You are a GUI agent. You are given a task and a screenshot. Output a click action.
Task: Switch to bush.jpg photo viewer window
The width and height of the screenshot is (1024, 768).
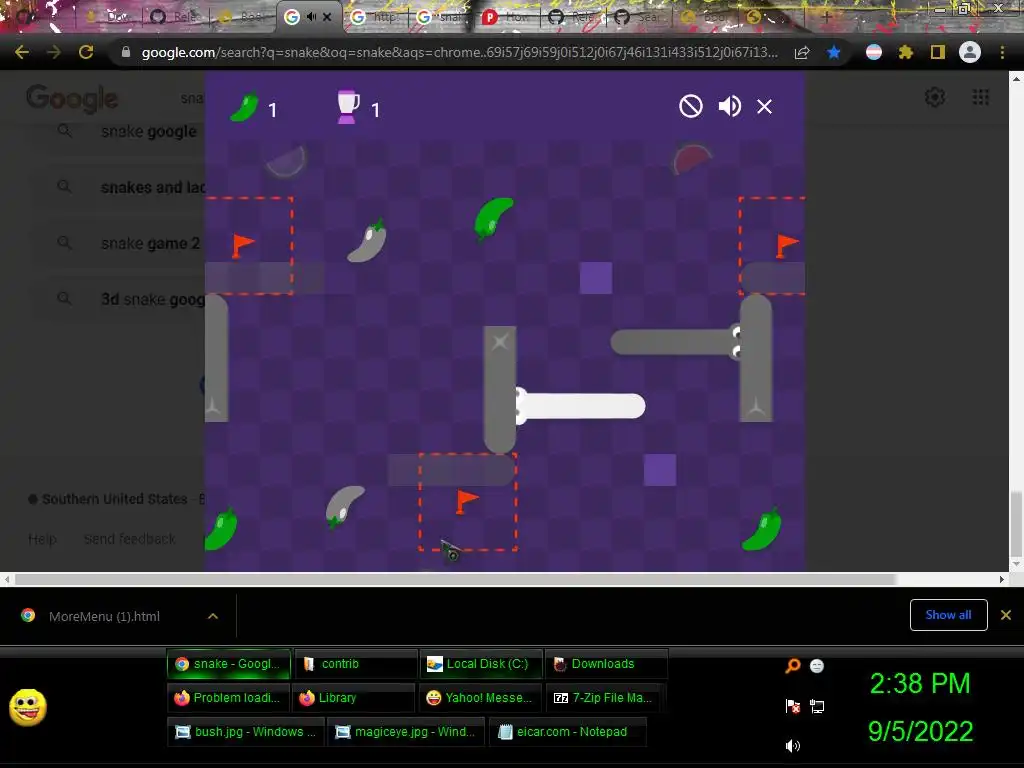click(x=246, y=731)
